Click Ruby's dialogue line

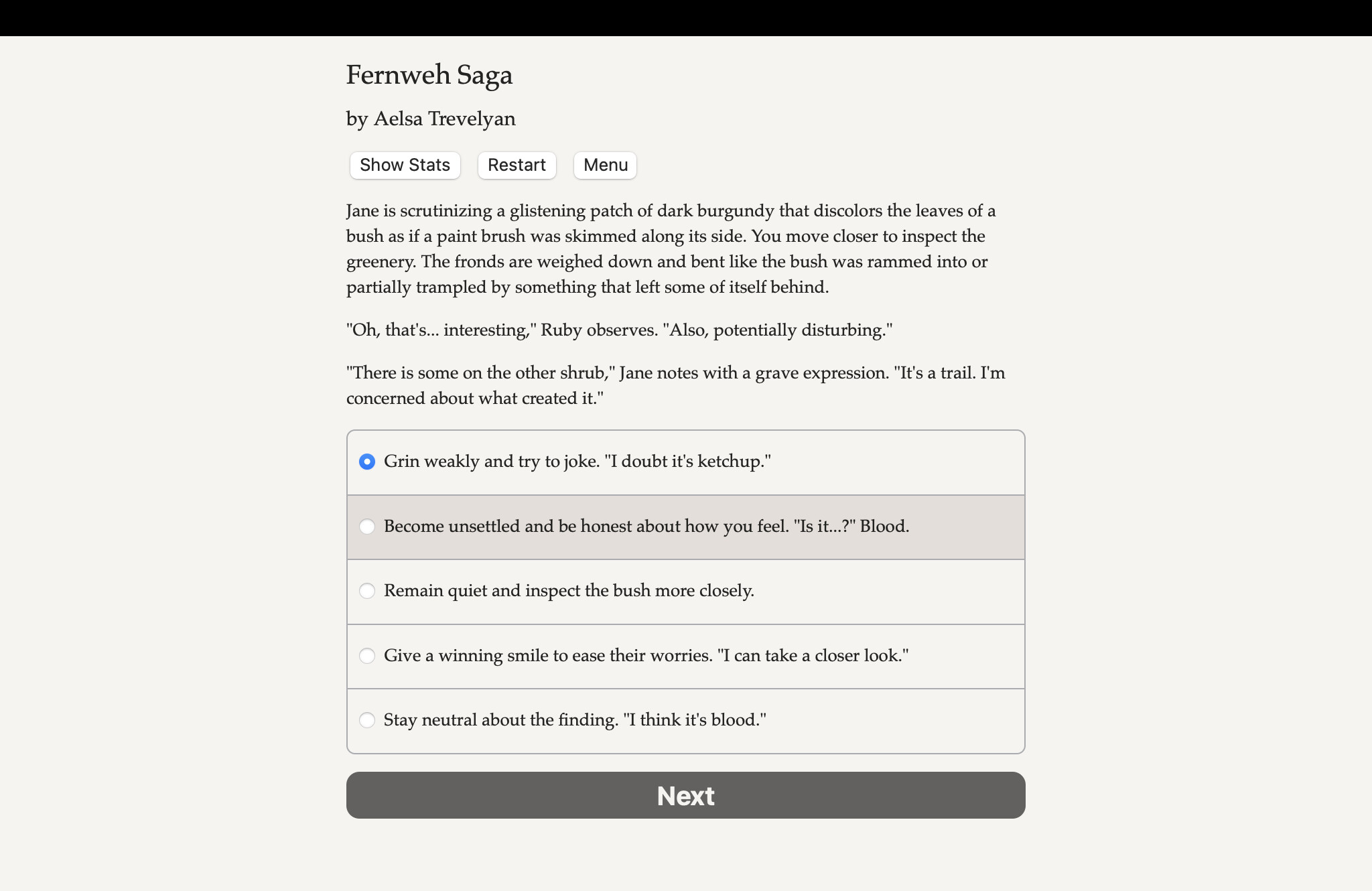pyautogui.click(x=618, y=329)
